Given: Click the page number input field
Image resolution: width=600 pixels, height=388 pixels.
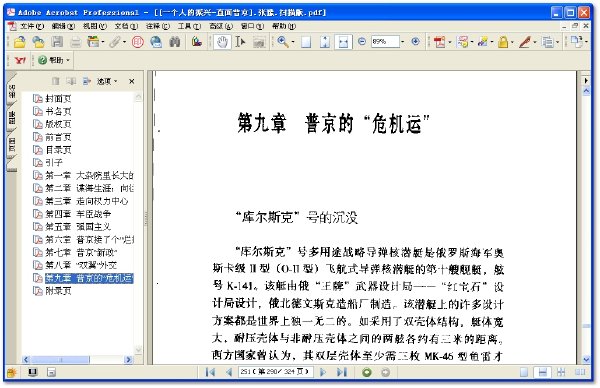Looking at the screenshot, I should (x=276, y=372).
